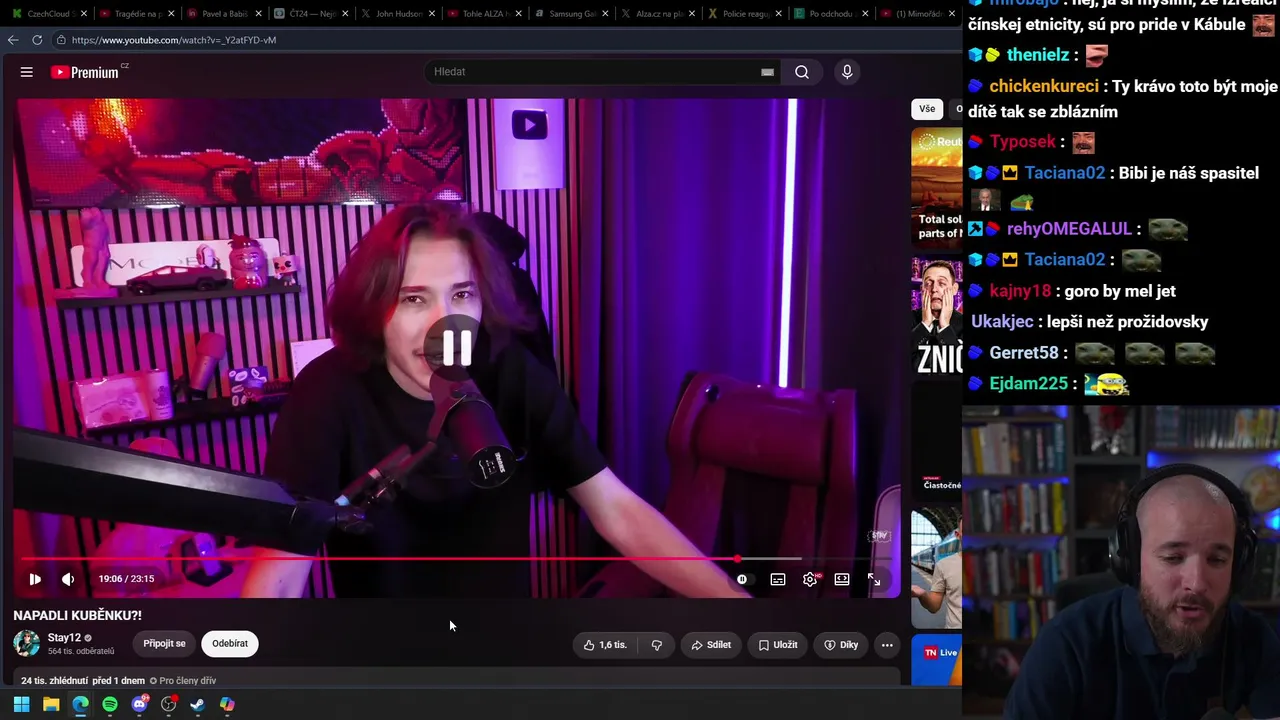1280x720 pixels.
Task: Send thanks with the Díky button
Action: click(x=841, y=645)
